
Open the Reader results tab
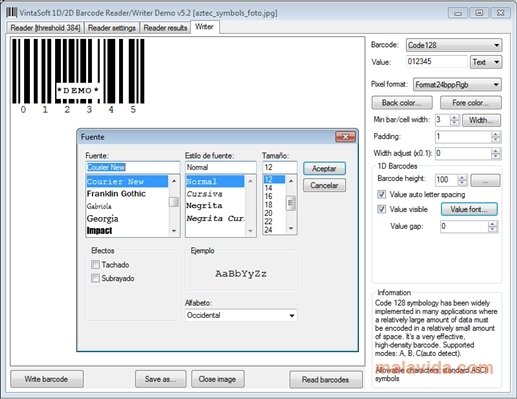[165, 28]
